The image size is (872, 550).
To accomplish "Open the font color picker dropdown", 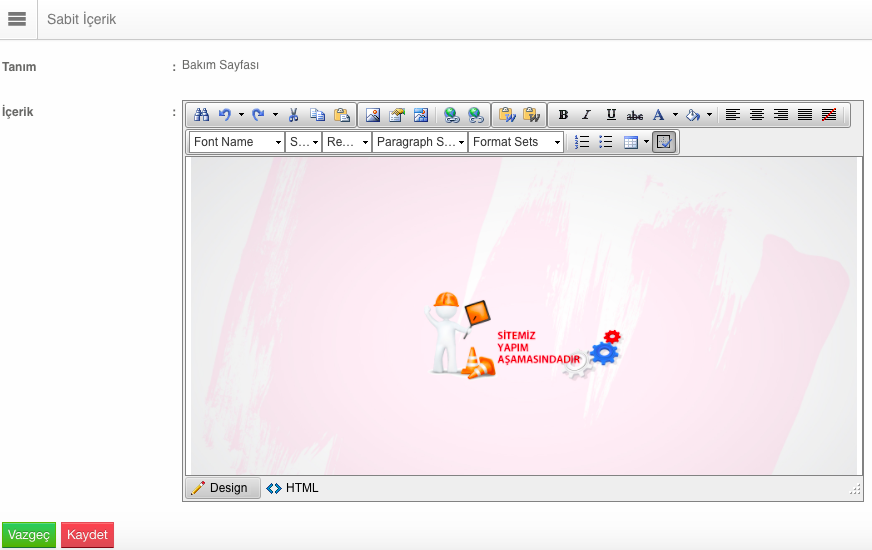I will (675, 115).
